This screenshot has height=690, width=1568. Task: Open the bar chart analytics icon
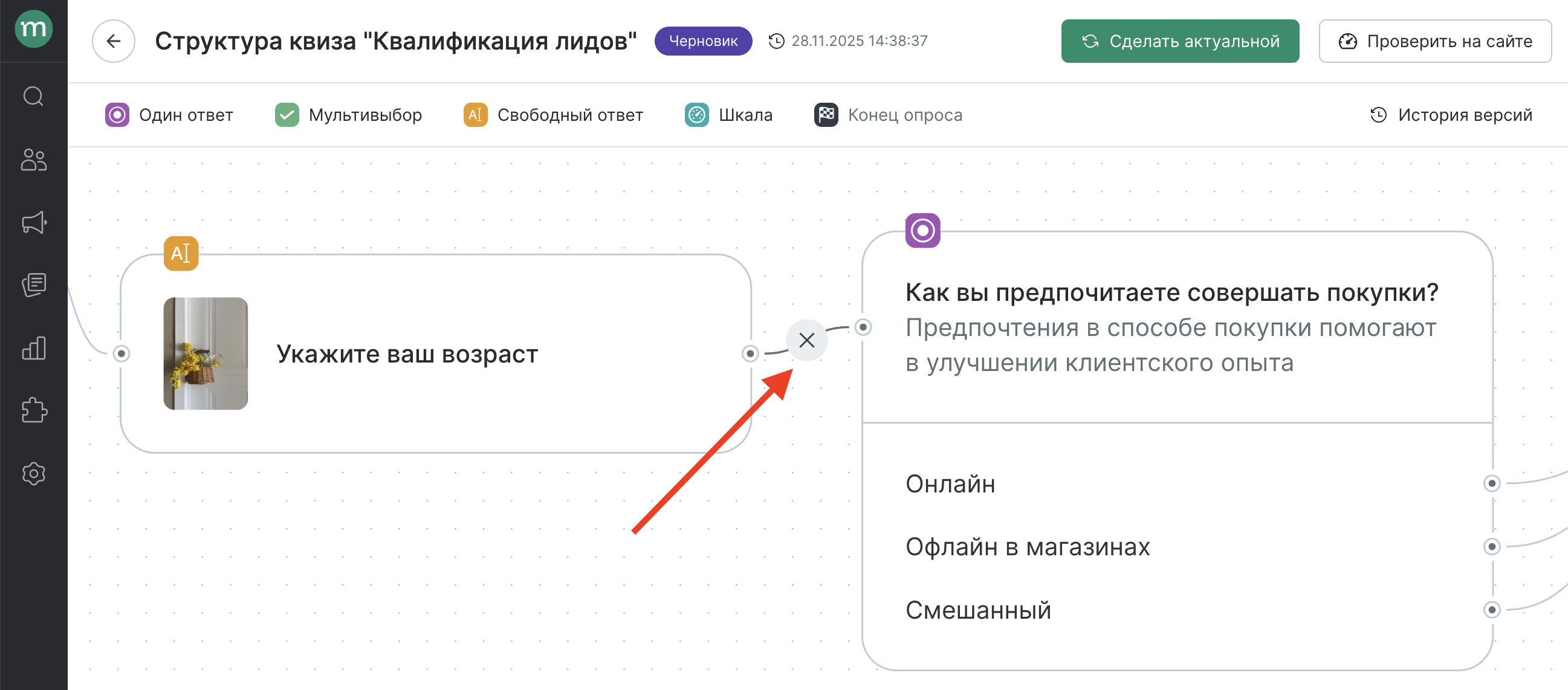33,348
